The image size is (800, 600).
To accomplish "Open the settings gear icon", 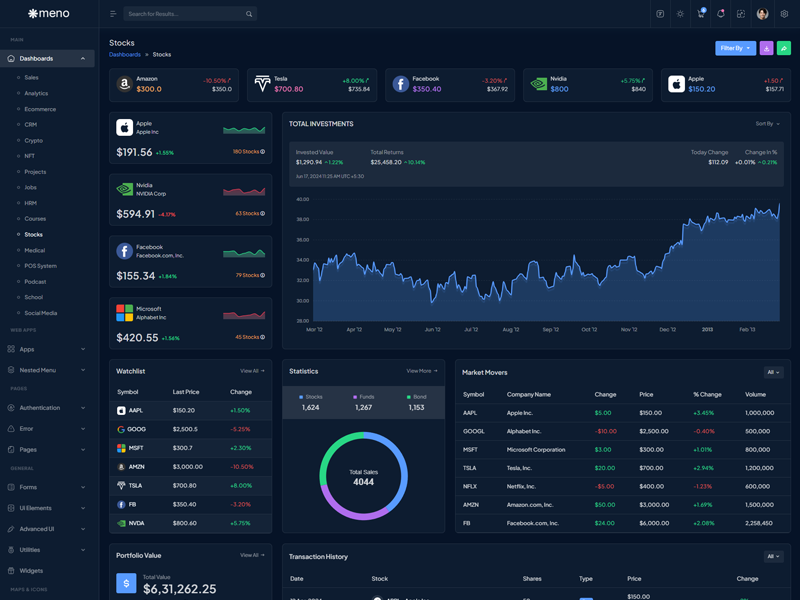I will [784, 14].
